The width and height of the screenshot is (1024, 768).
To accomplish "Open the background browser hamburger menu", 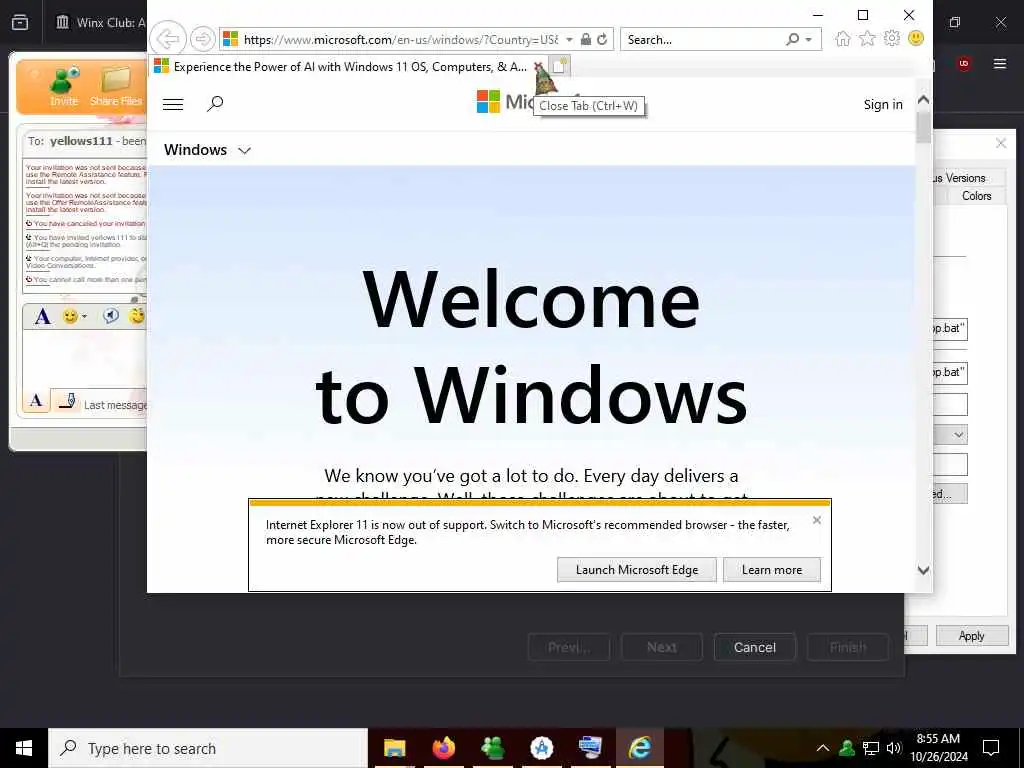I will point(1000,63).
